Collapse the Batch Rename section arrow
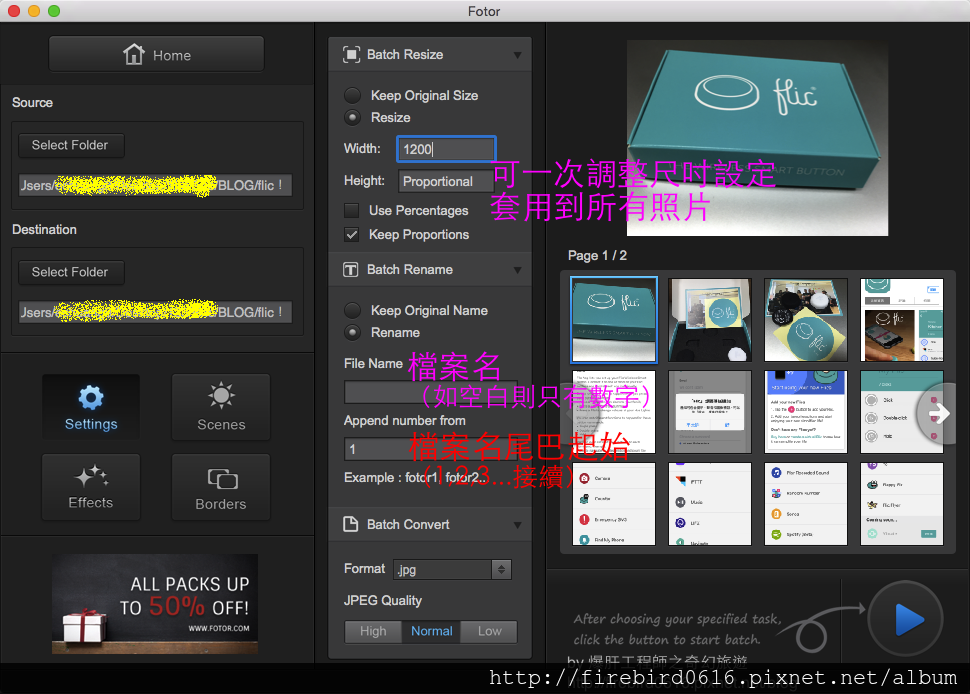 tap(517, 270)
